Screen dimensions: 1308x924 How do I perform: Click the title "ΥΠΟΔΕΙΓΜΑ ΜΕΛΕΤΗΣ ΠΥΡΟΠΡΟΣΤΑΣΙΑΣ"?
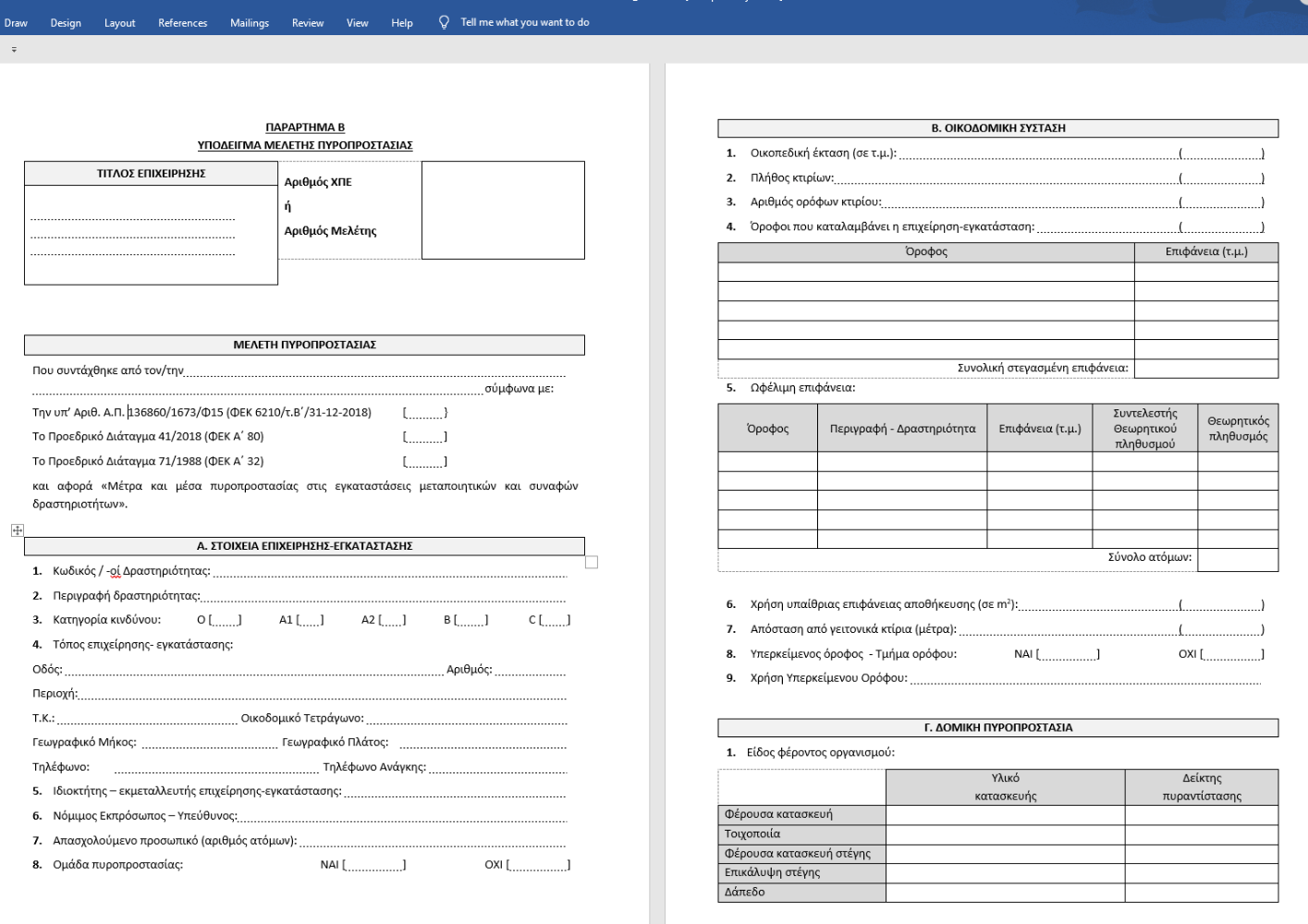tap(305, 145)
